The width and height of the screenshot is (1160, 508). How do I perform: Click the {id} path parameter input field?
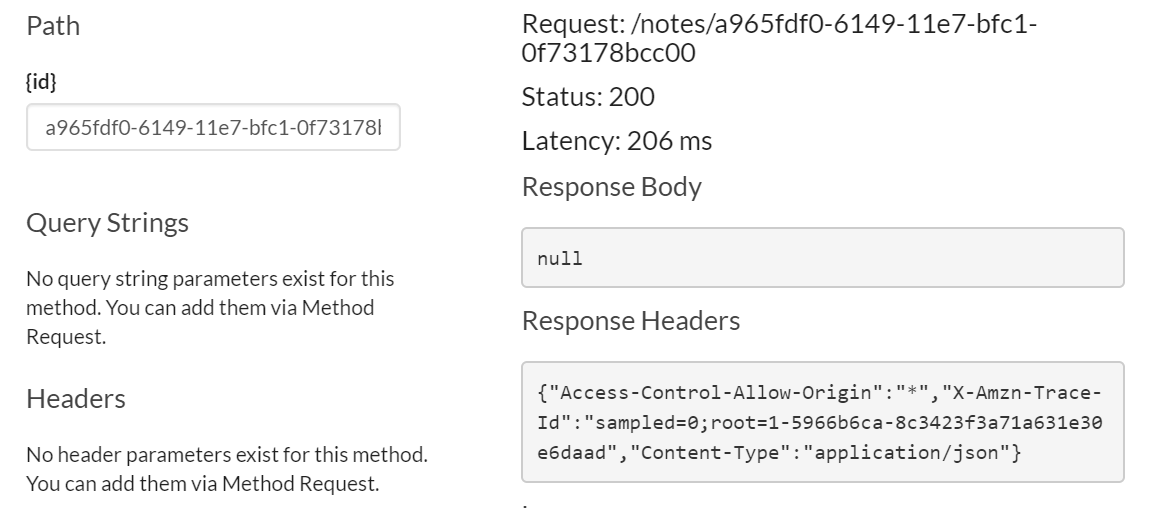tap(213, 127)
